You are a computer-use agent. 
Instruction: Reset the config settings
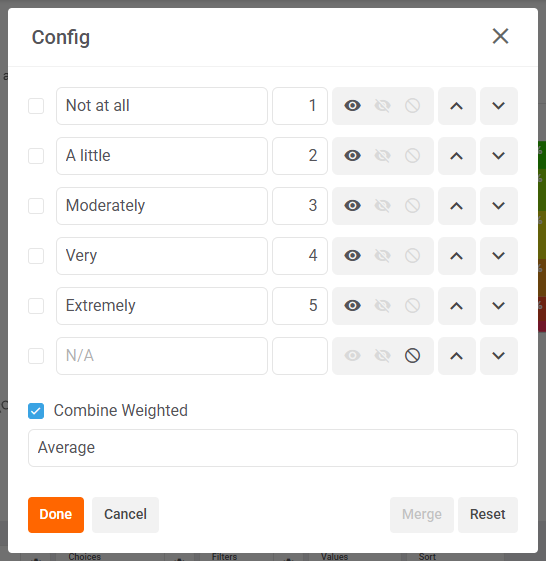pos(488,515)
